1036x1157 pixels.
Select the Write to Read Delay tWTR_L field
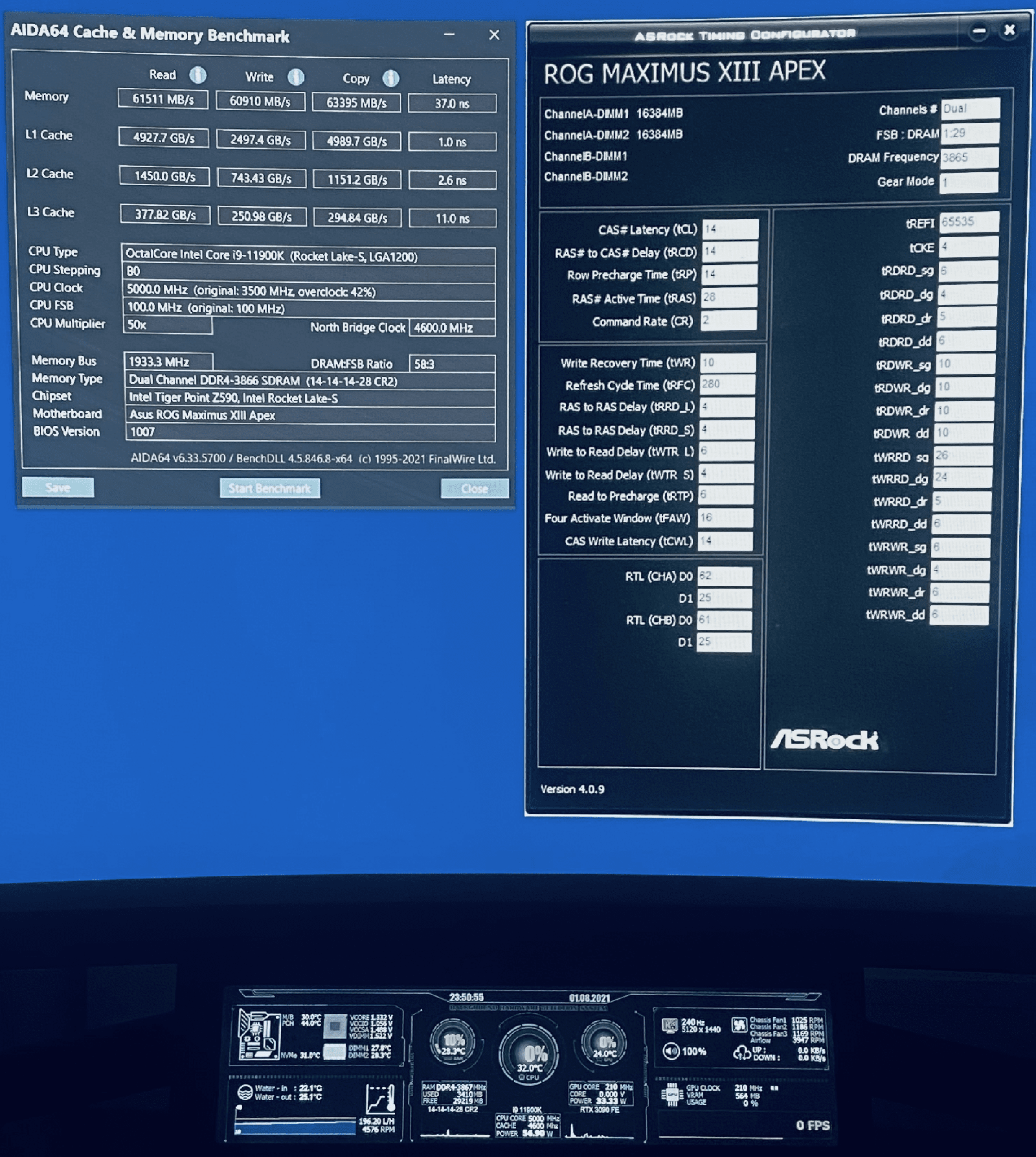pyautogui.click(x=726, y=452)
